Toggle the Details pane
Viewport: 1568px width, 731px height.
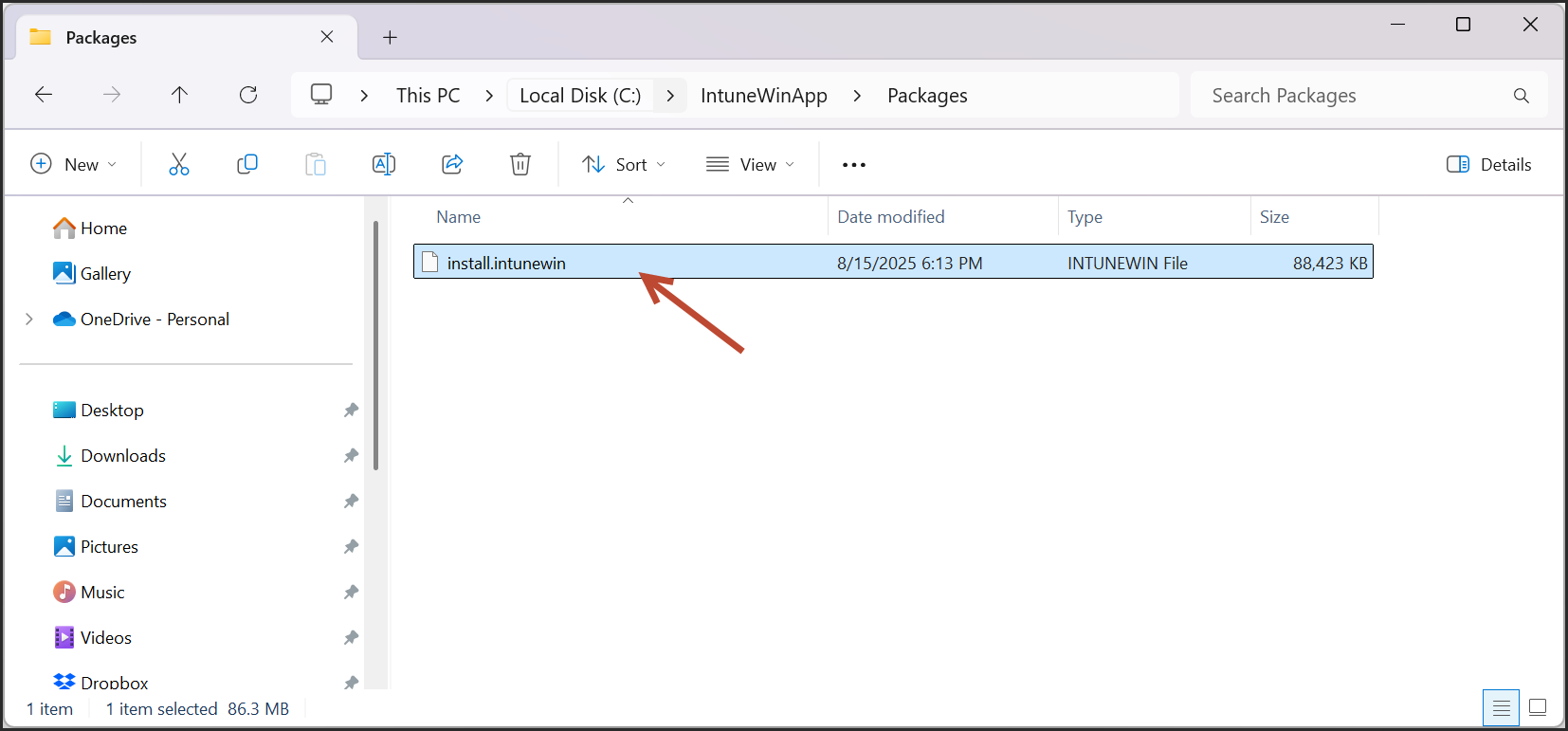pyautogui.click(x=1488, y=164)
